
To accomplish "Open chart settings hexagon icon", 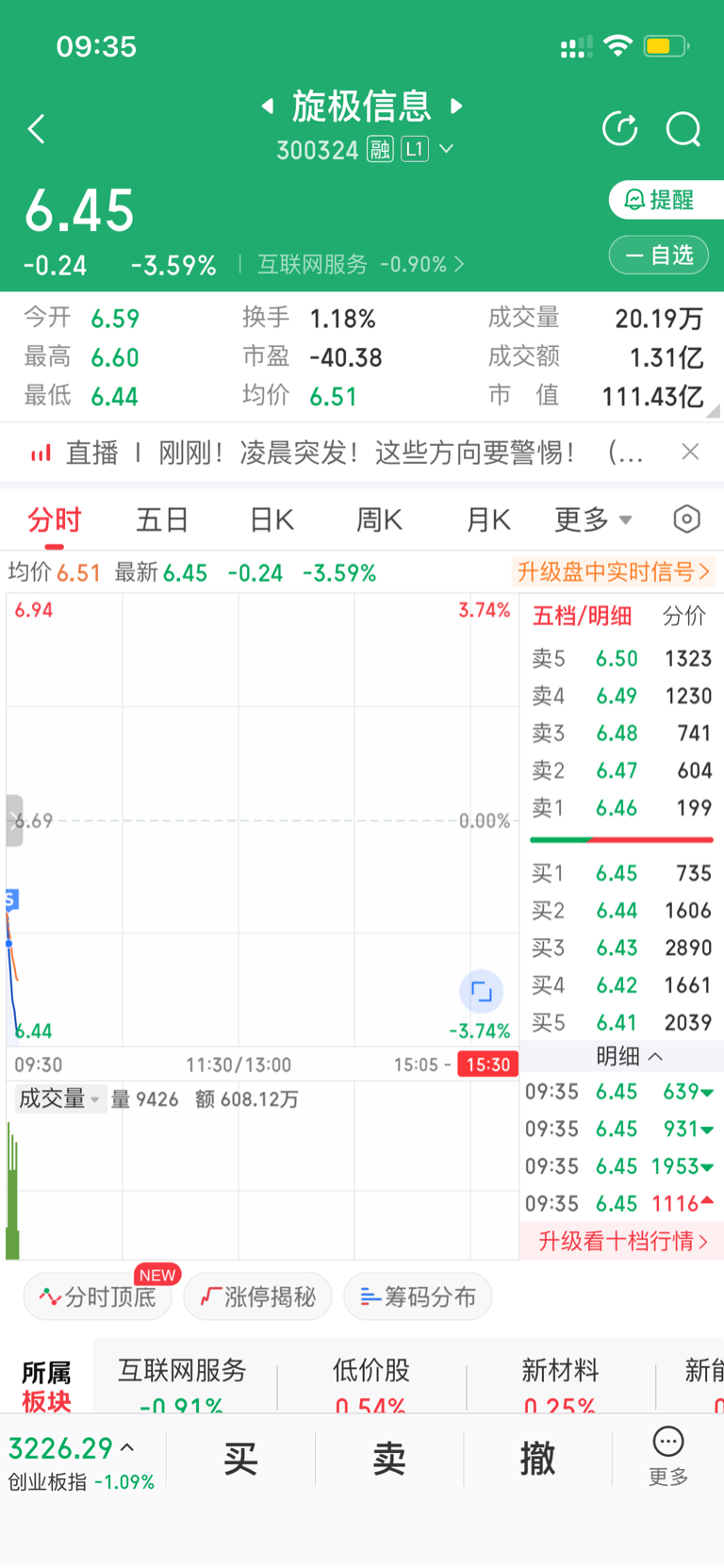I will point(687,519).
